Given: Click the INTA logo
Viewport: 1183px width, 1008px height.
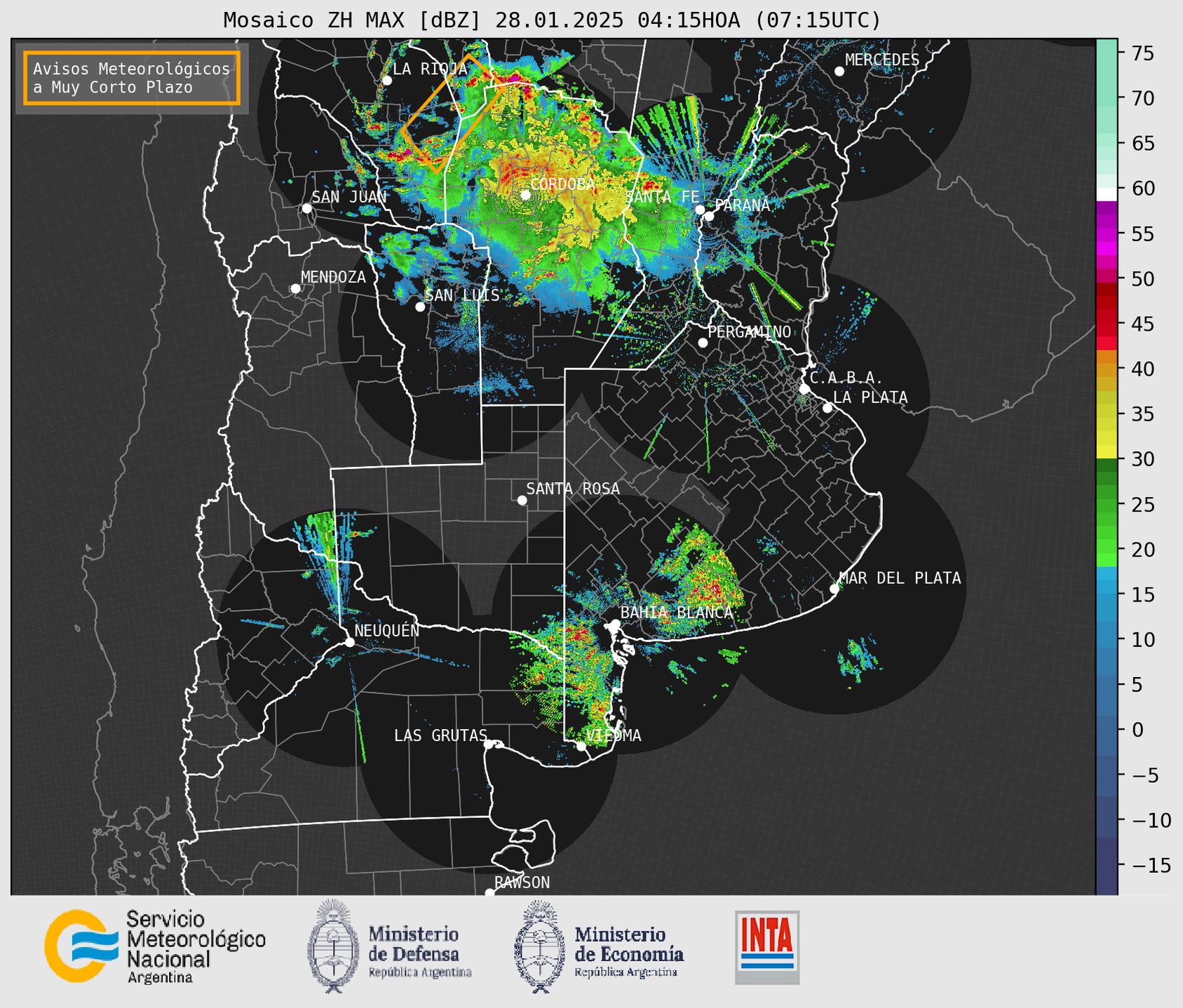Looking at the screenshot, I should [x=767, y=947].
